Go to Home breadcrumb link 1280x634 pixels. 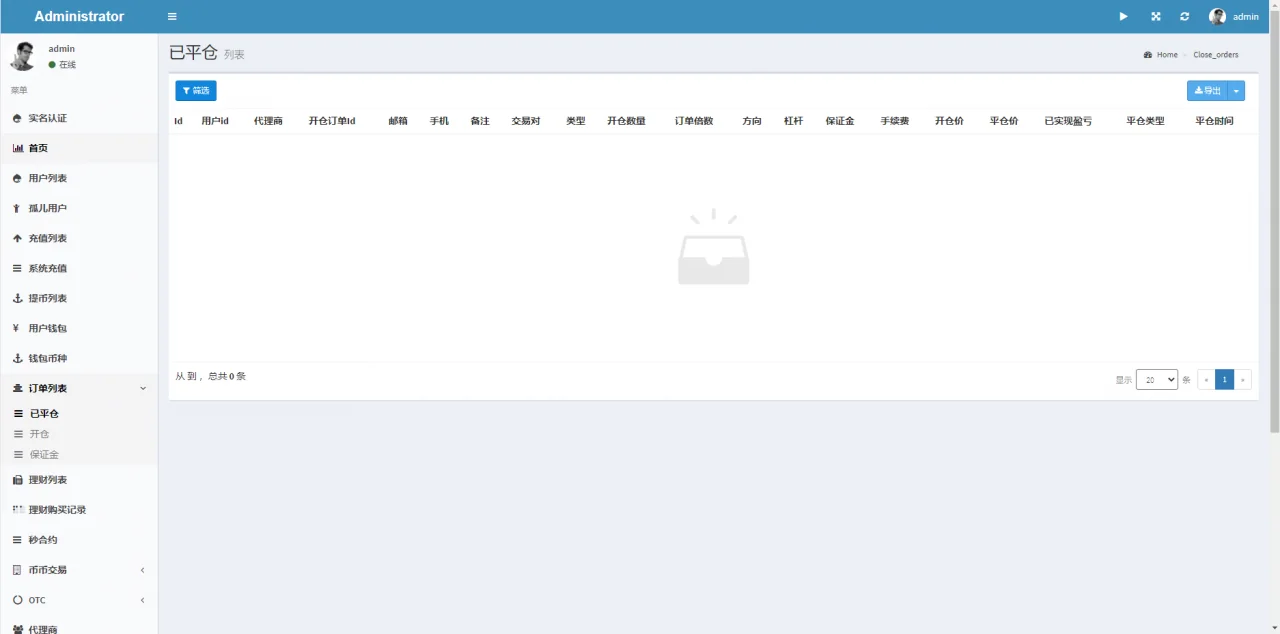pos(1166,55)
